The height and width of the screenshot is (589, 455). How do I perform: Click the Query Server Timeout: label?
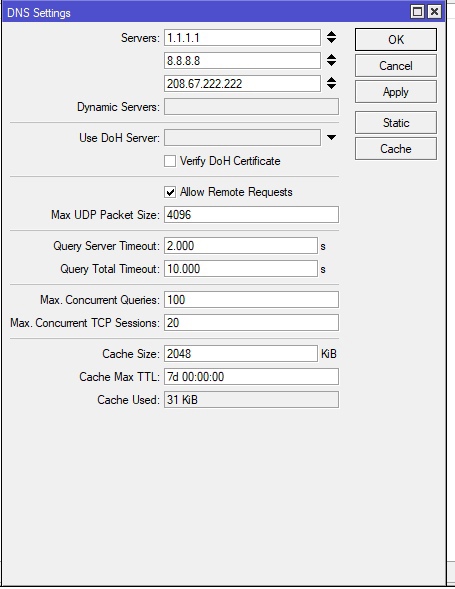click(x=106, y=246)
